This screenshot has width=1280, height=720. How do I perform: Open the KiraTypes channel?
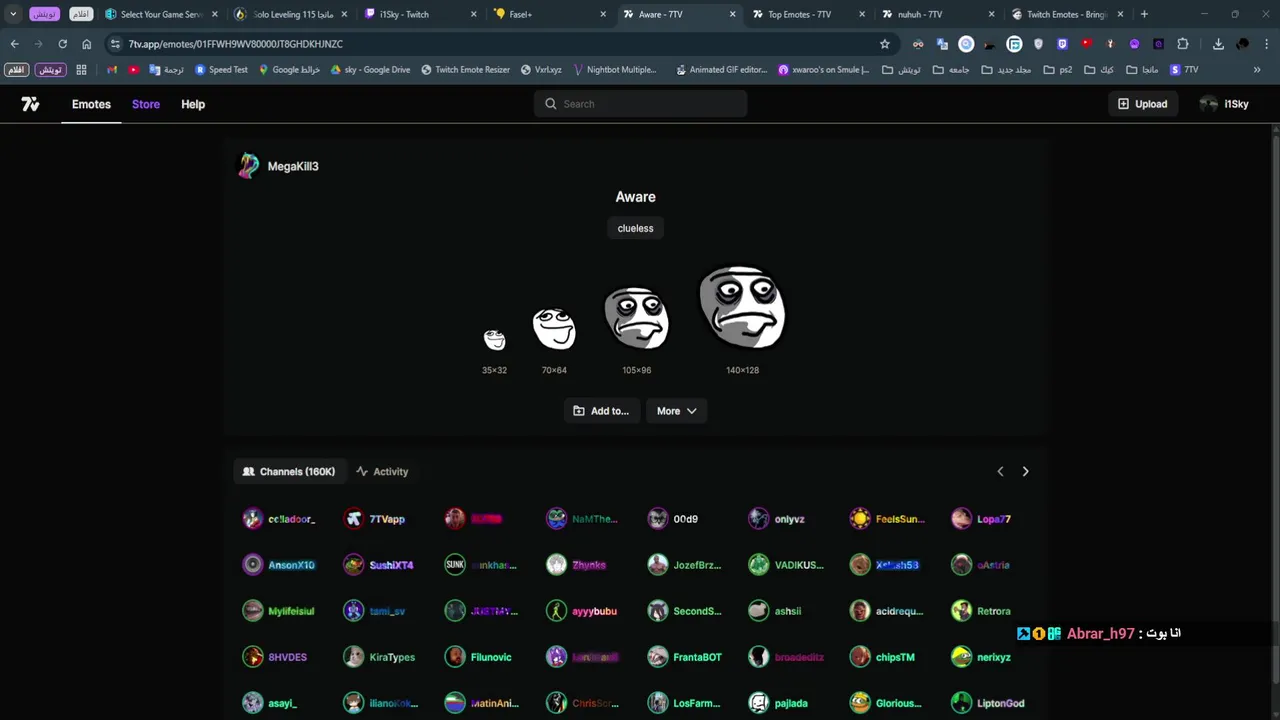coord(380,657)
